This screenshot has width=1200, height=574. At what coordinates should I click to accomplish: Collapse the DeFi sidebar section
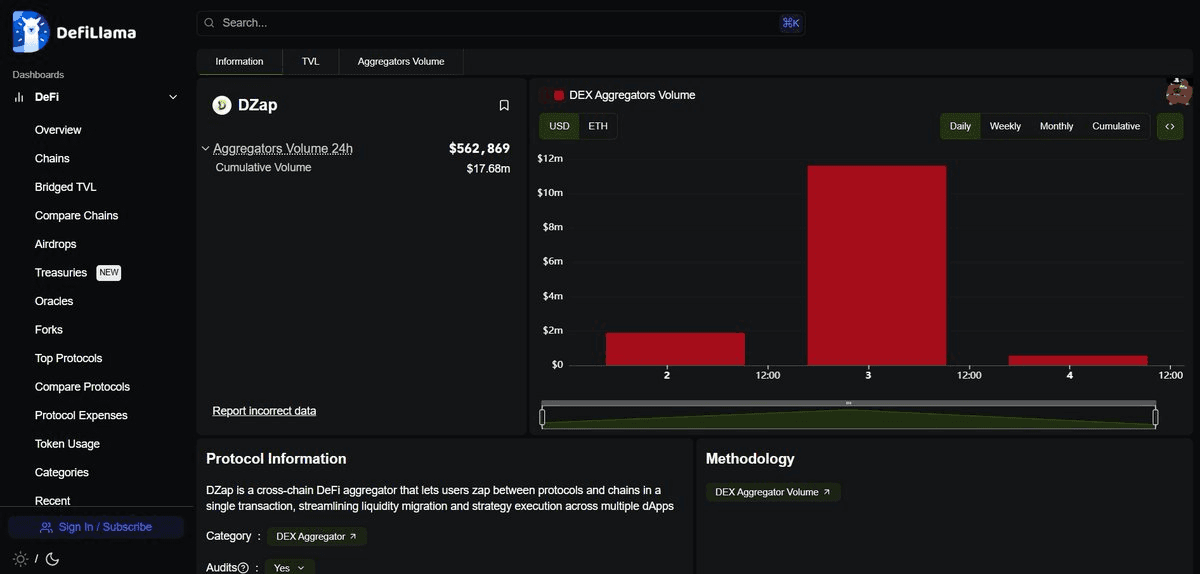tap(173, 97)
